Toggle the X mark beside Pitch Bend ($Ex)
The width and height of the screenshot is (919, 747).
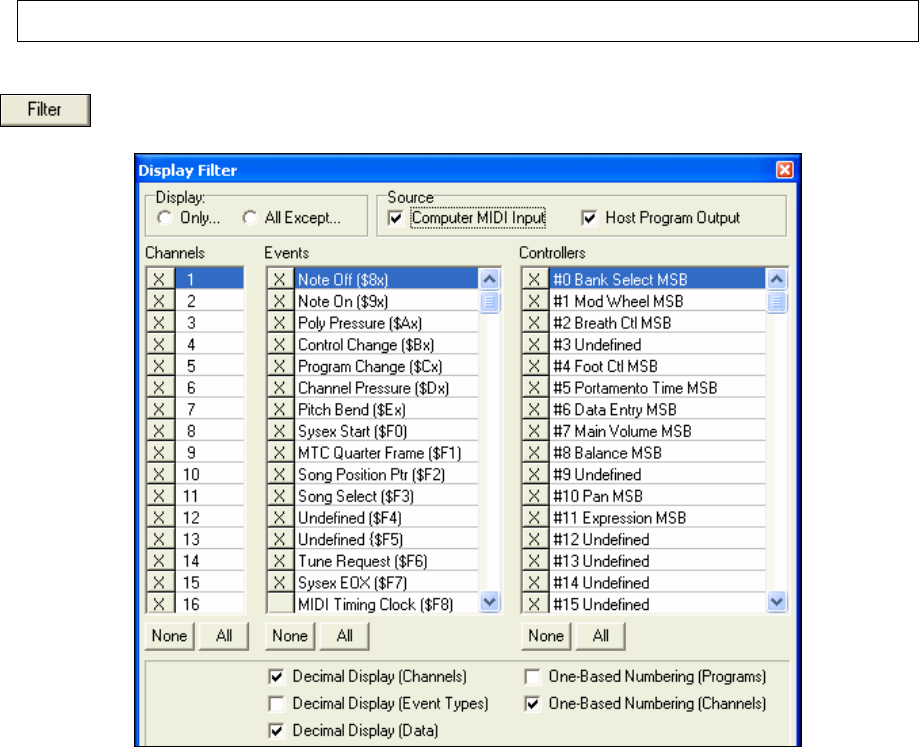(x=280, y=409)
